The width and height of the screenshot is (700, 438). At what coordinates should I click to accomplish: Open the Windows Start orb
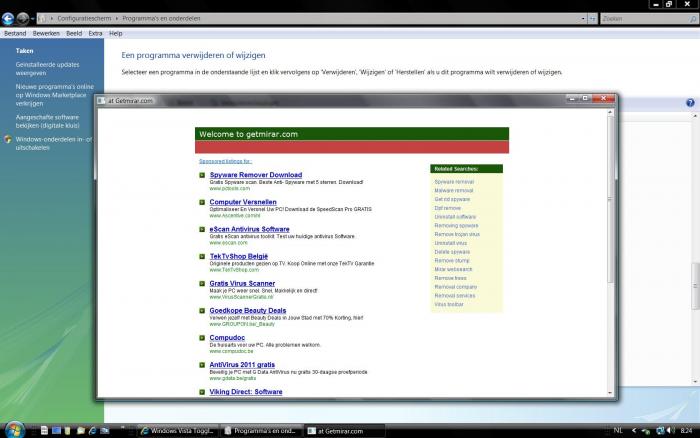(14, 430)
